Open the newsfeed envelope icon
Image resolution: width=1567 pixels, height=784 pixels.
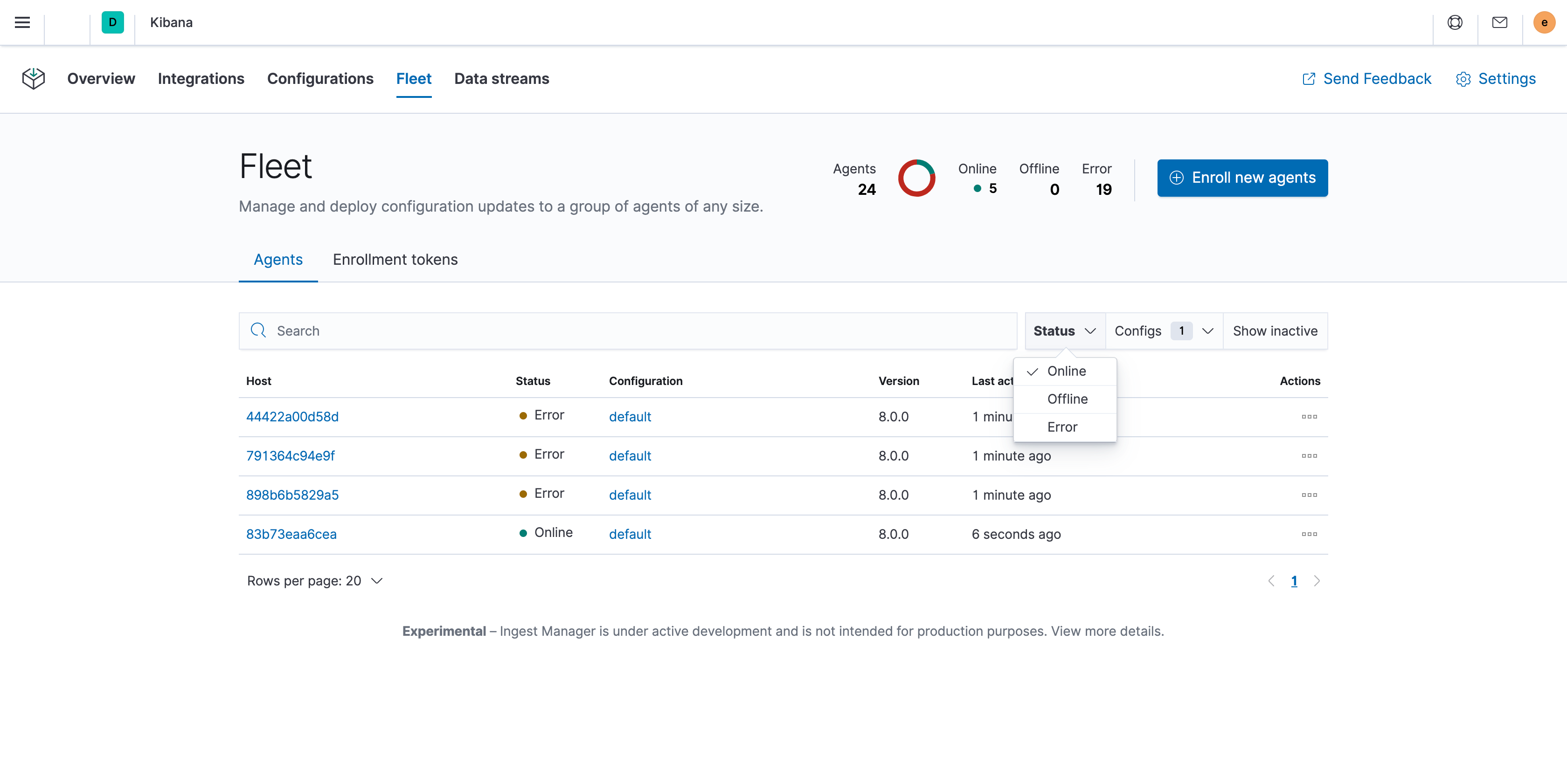click(x=1499, y=22)
